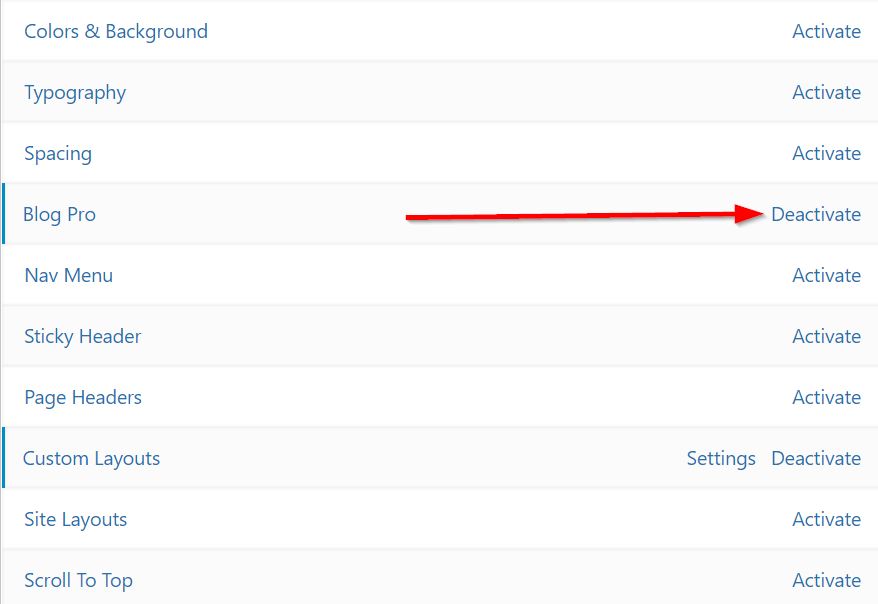This screenshot has width=878, height=604.
Task: Activate the Page Headers module
Action: click(x=826, y=397)
